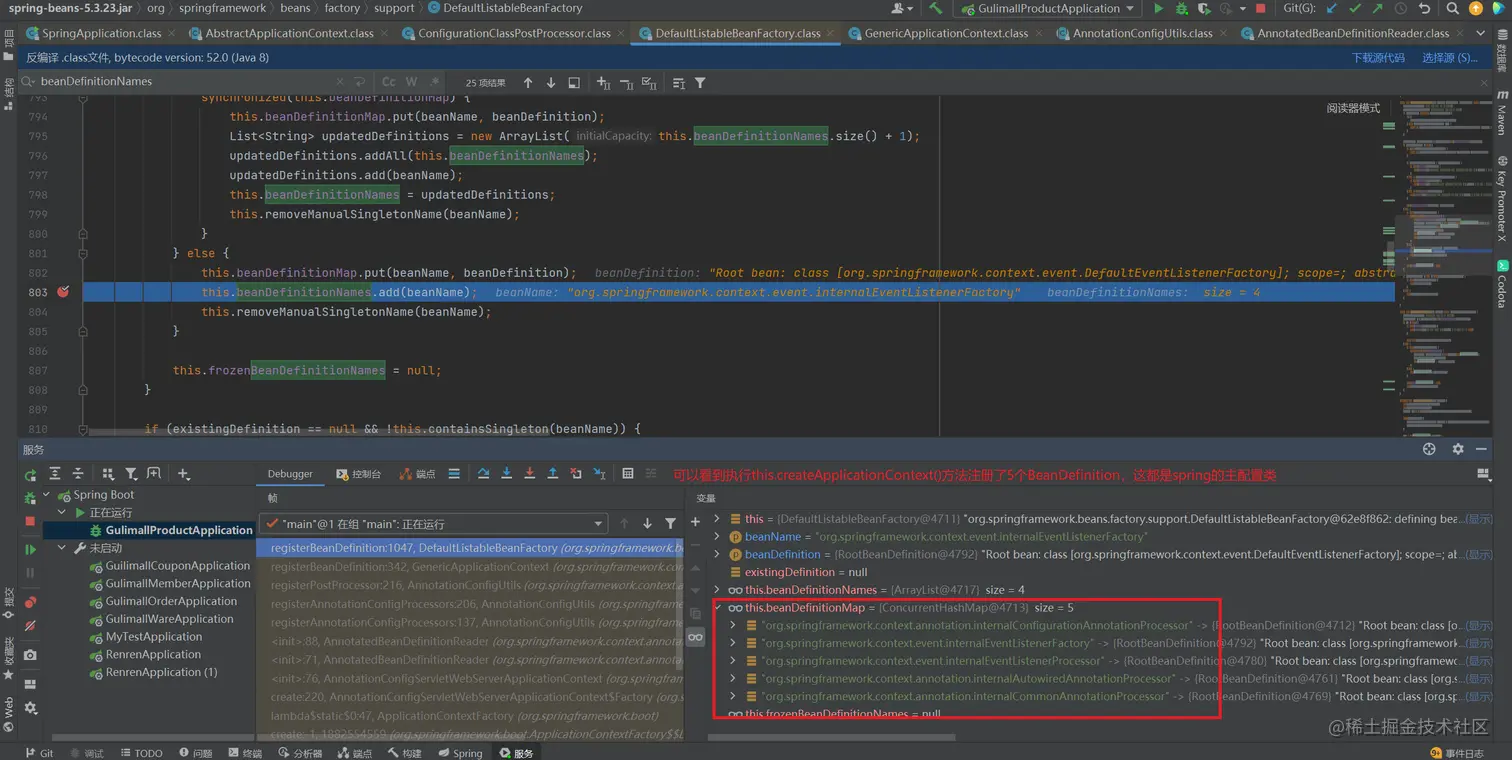Click the Git Update Project arrow

click(x=1331, y=9)
